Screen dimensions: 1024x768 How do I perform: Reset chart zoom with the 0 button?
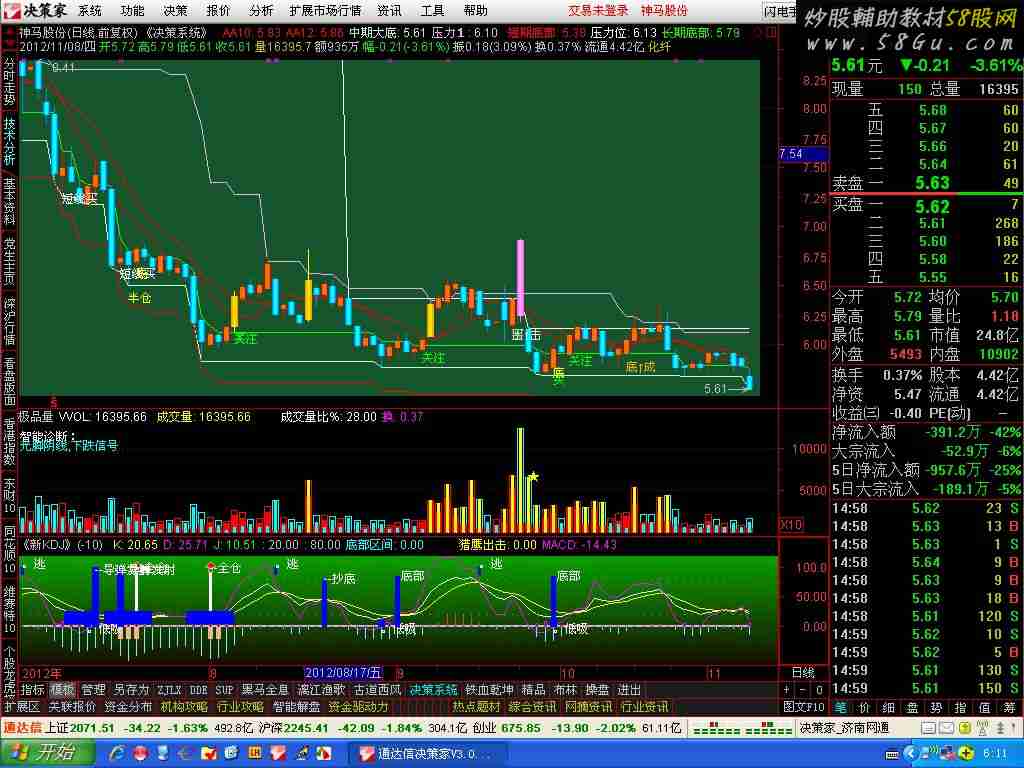point(819,690)
